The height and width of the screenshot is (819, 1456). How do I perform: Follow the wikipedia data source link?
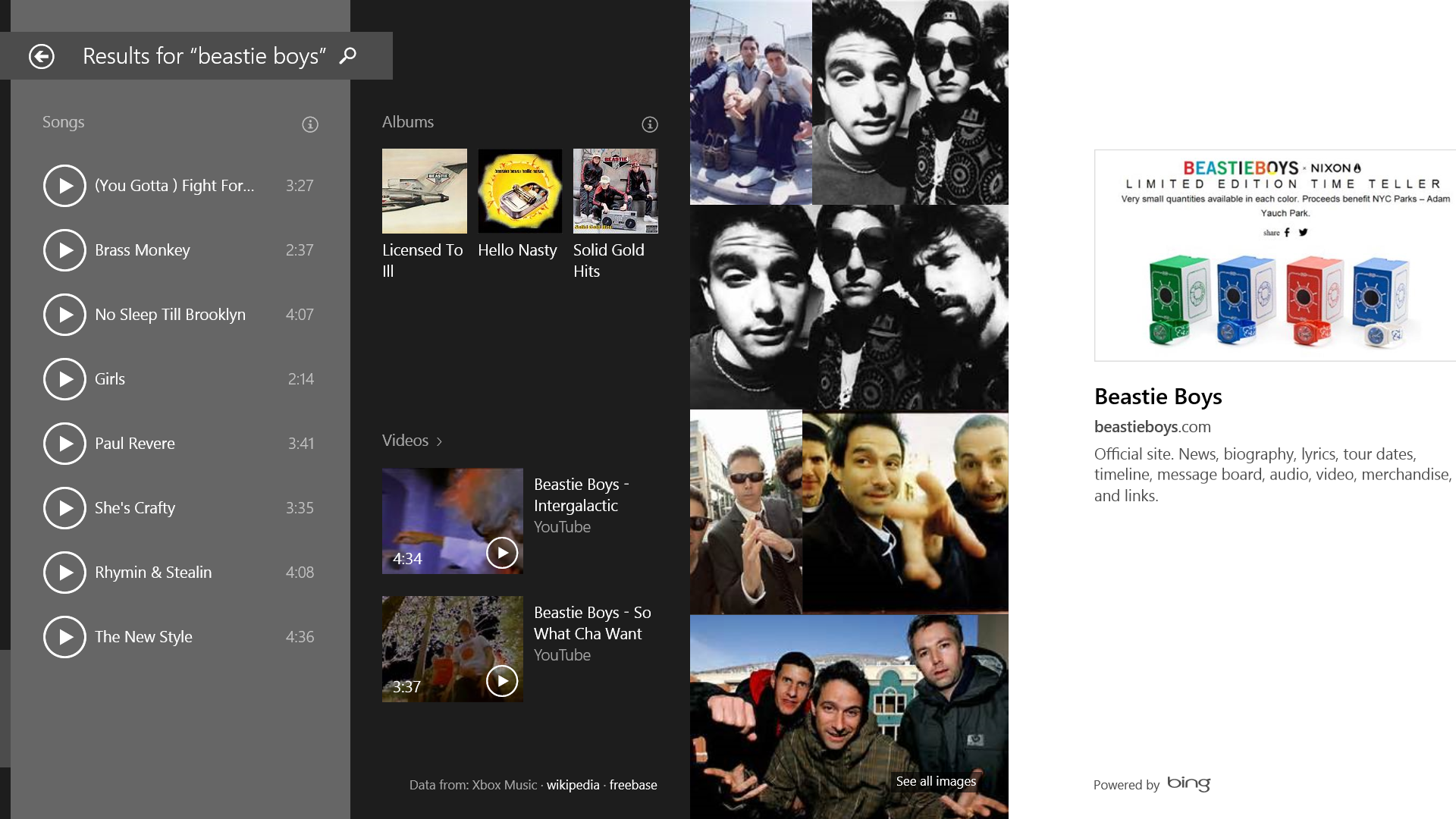pos(573,785)
